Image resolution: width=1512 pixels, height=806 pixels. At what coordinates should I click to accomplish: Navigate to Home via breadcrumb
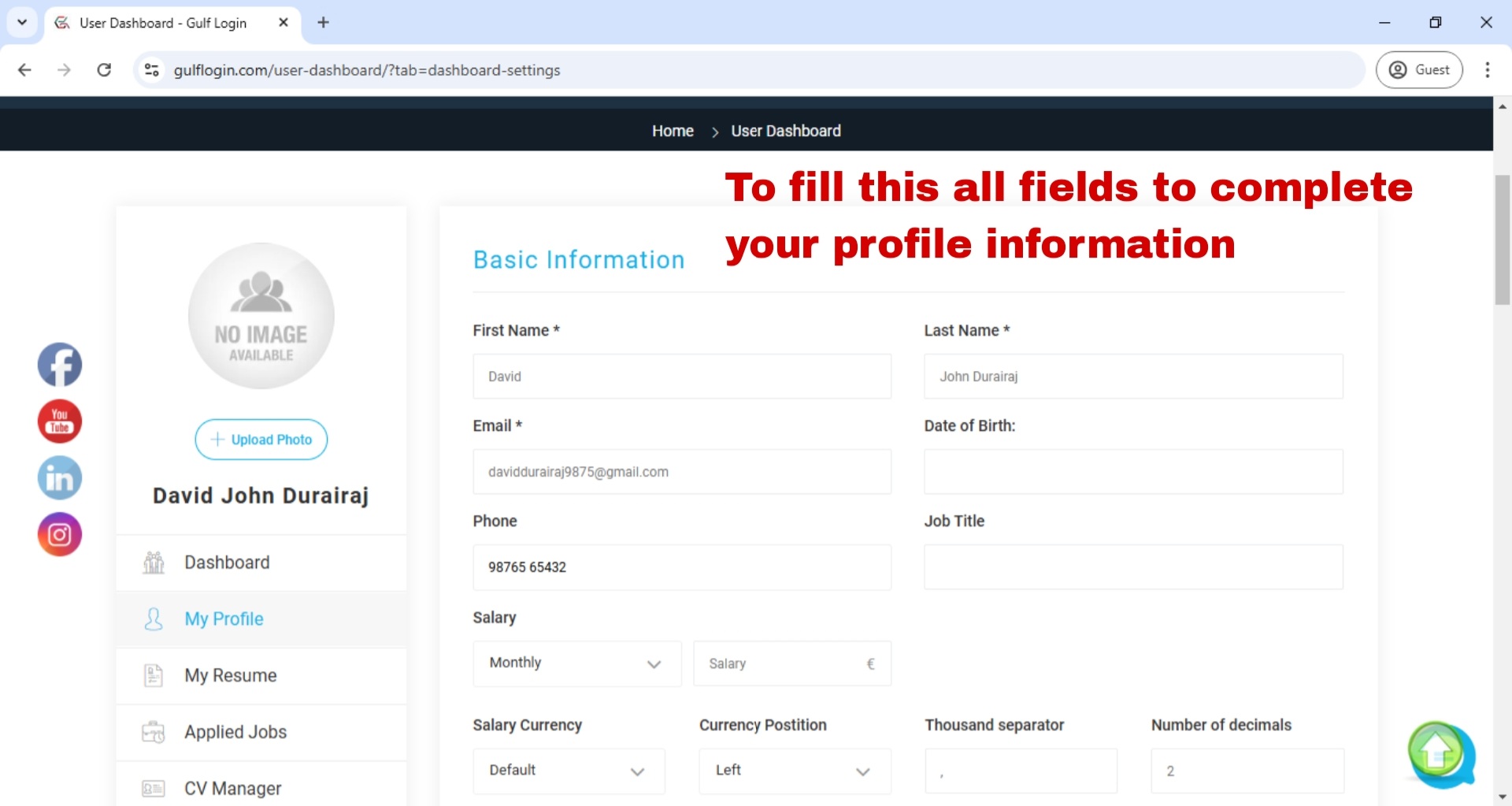(x=672, y=131)
